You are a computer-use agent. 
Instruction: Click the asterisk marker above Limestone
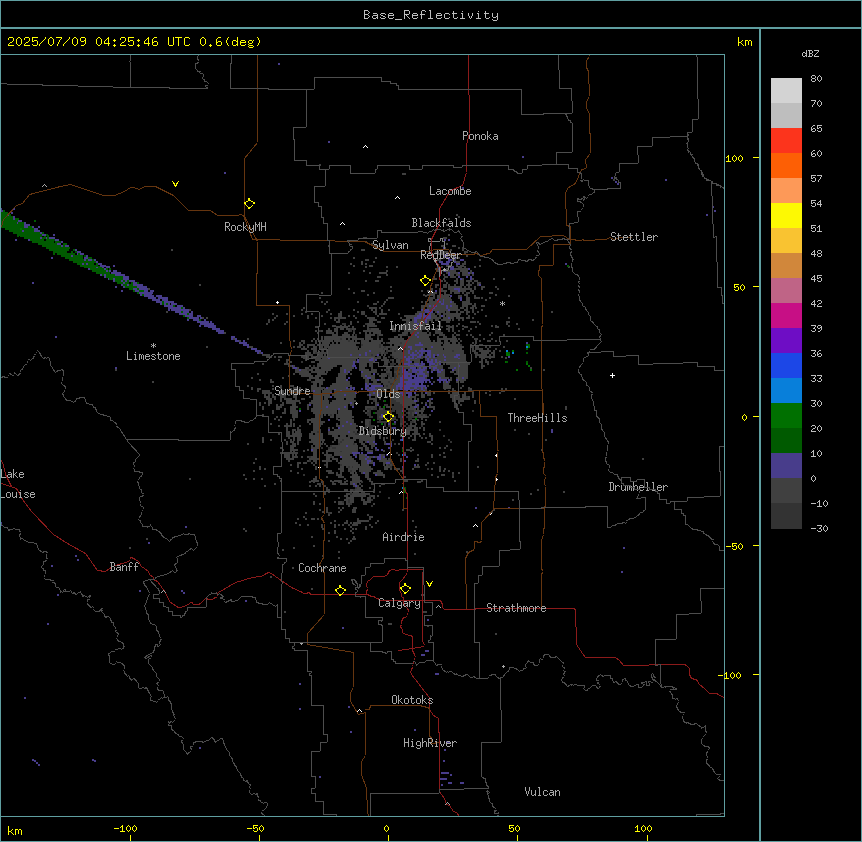click(153, 346)
